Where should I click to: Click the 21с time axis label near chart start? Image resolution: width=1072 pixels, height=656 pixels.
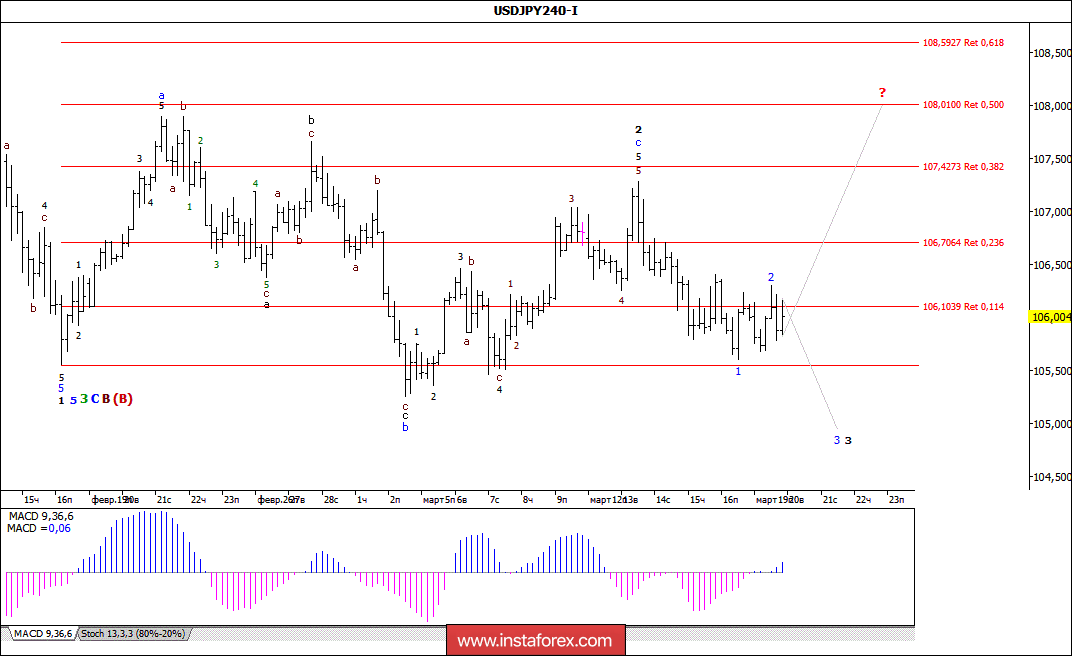pos(164,500)
